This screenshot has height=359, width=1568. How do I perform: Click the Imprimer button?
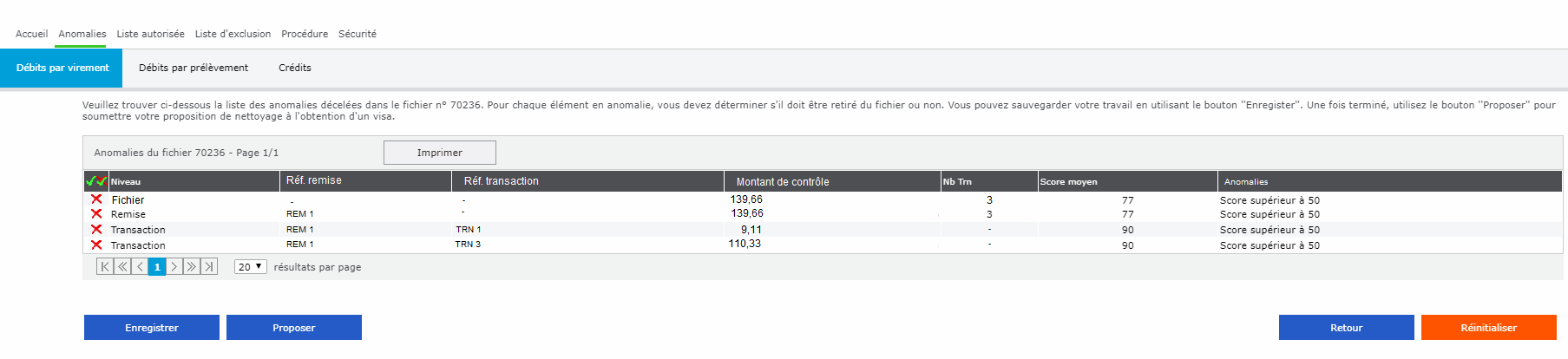pos(440,153)
